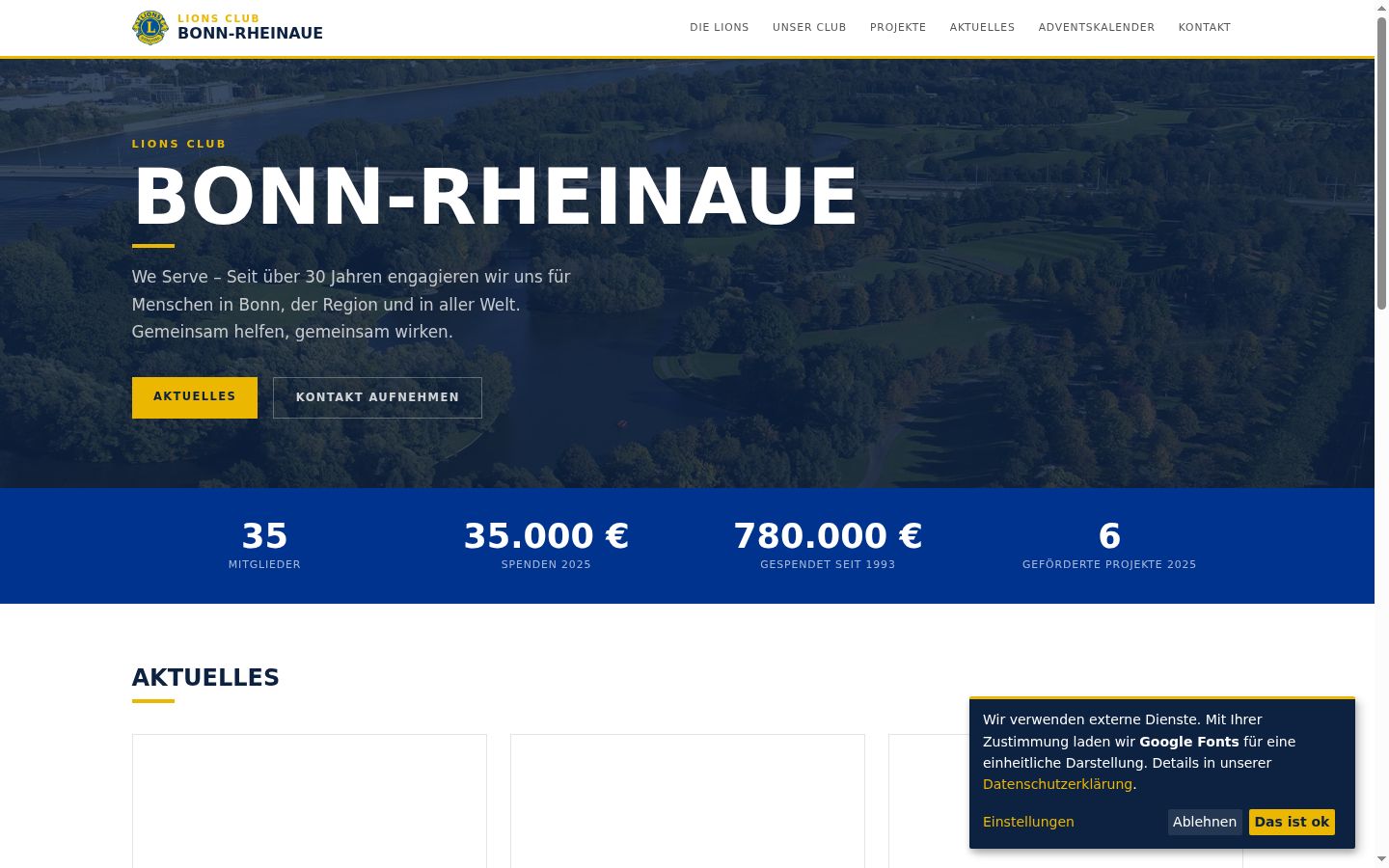Go to Projekte in the navigation
Viewport: 1389px width, 868px height.
pos(898,27)
